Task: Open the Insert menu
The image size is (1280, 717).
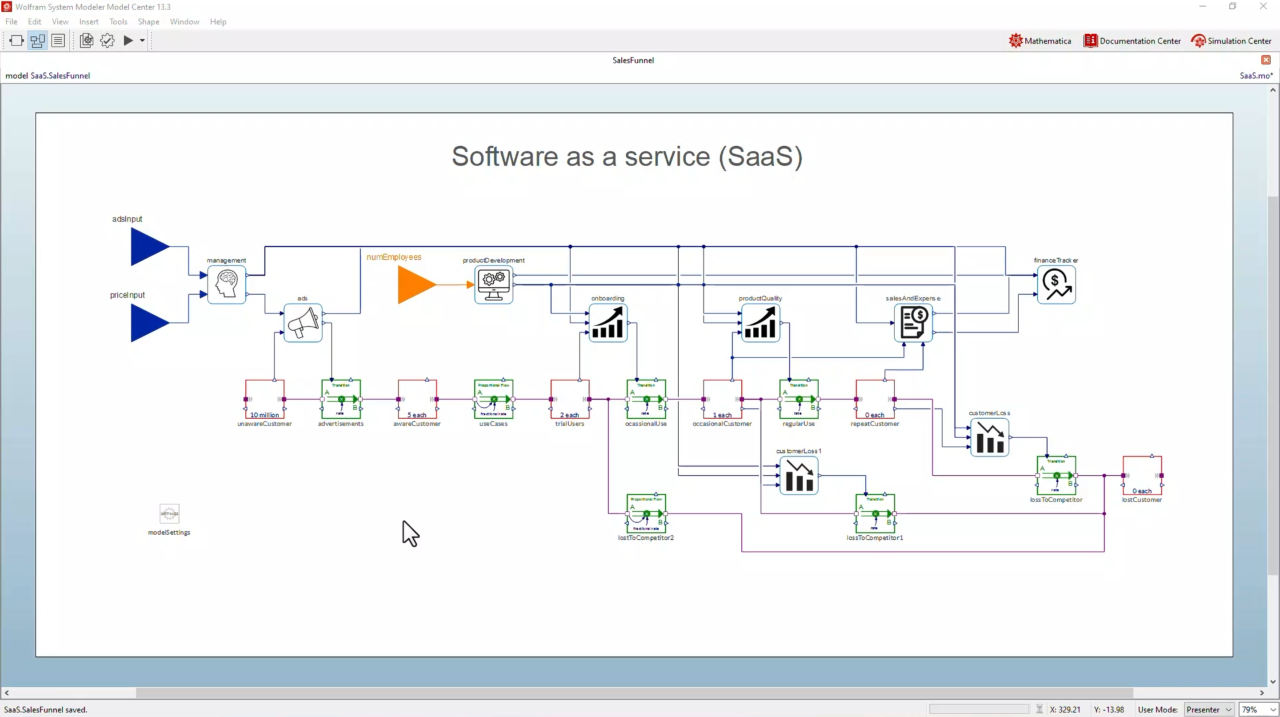Action: point(89,21)
